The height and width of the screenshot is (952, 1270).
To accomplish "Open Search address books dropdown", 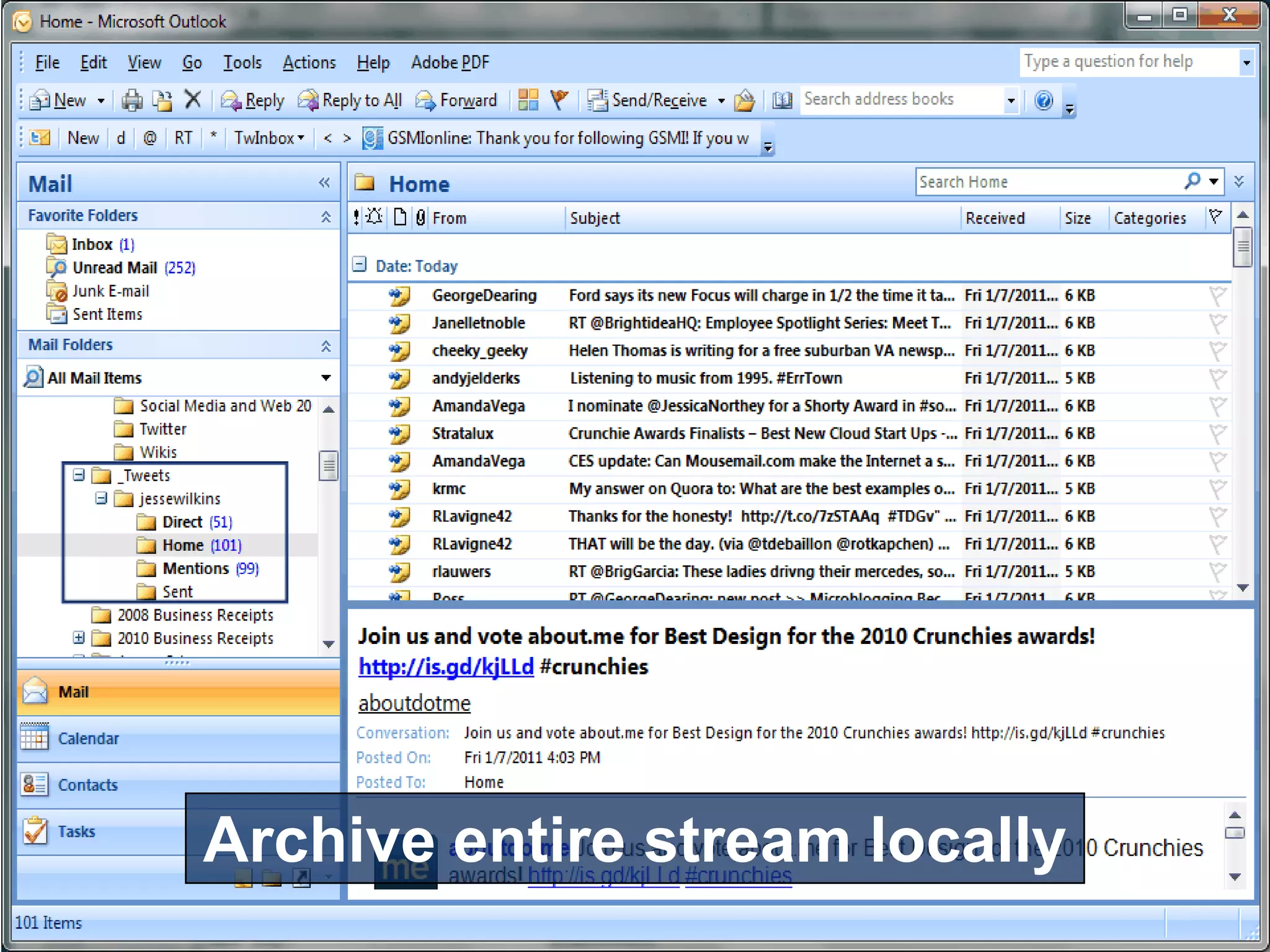I will click(x=1011, y=100).
